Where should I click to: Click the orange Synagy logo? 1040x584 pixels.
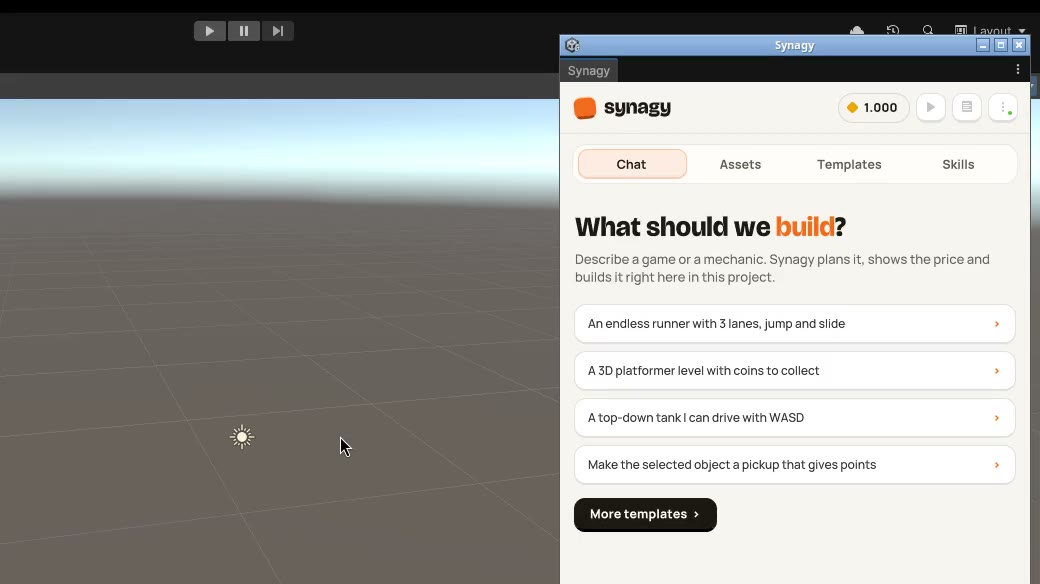click(585, 108)
